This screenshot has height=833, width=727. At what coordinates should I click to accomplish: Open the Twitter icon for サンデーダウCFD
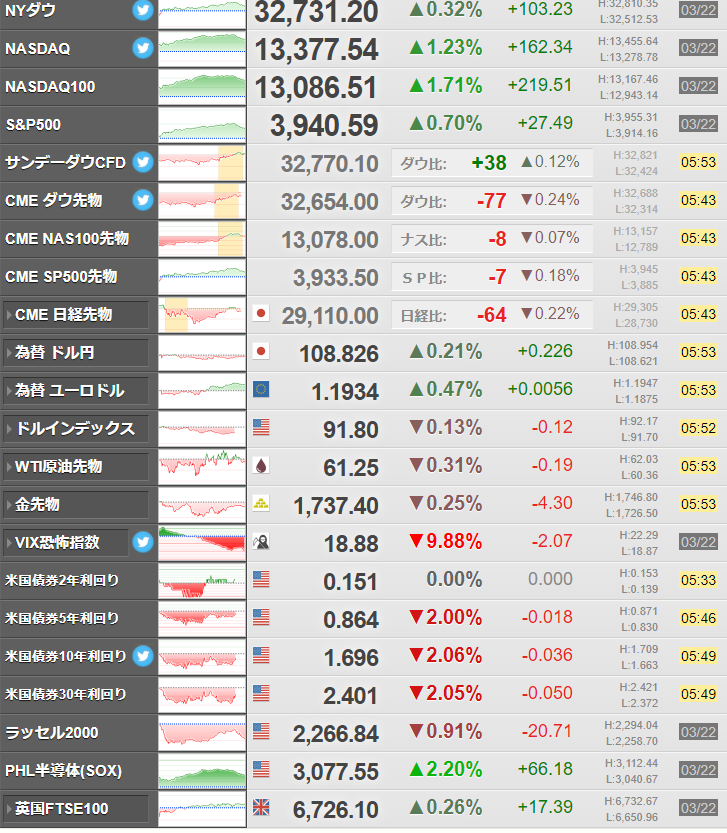click(x=142, y=162)
